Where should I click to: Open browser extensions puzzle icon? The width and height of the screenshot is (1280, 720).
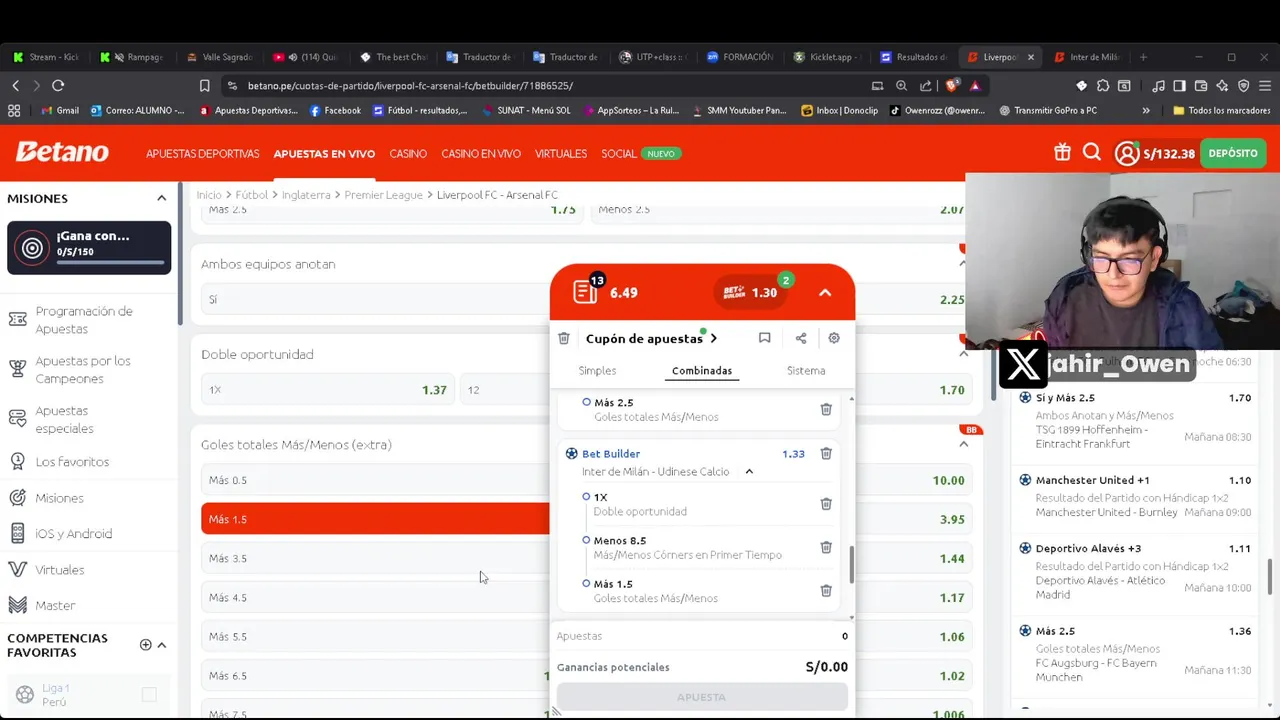1103,86
